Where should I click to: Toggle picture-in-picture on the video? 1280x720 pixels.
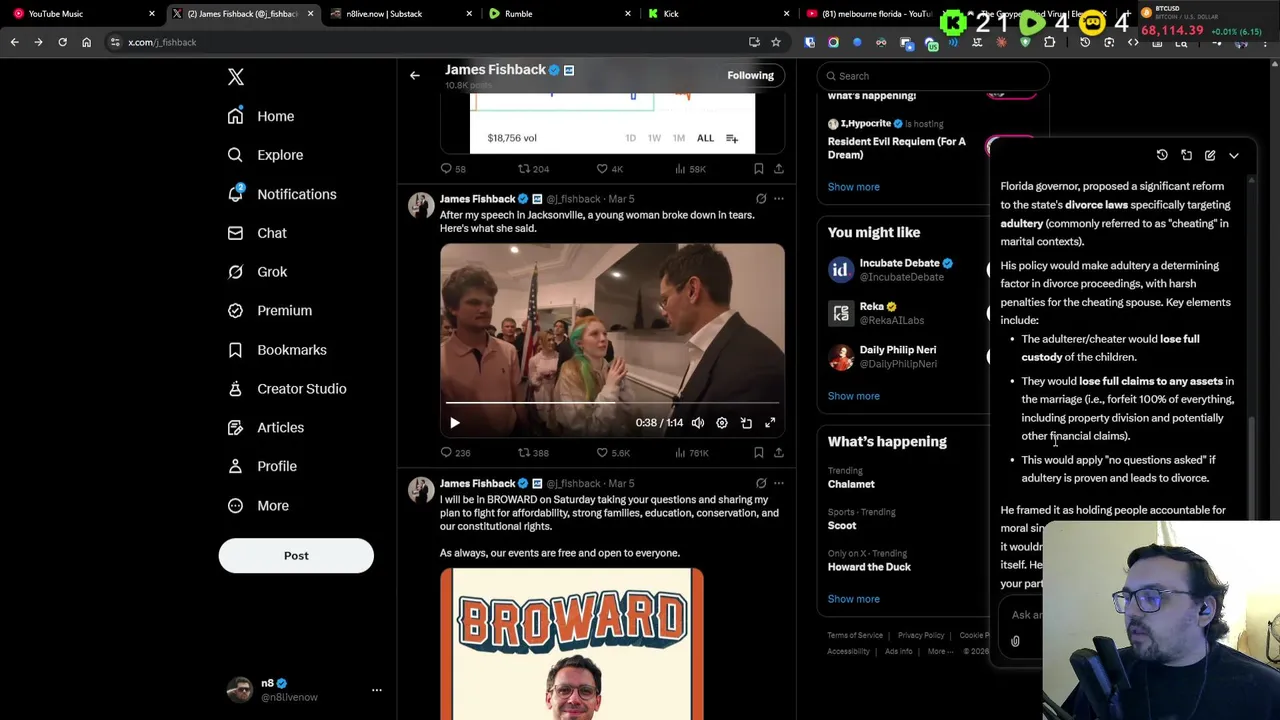[x=746, y=423]
